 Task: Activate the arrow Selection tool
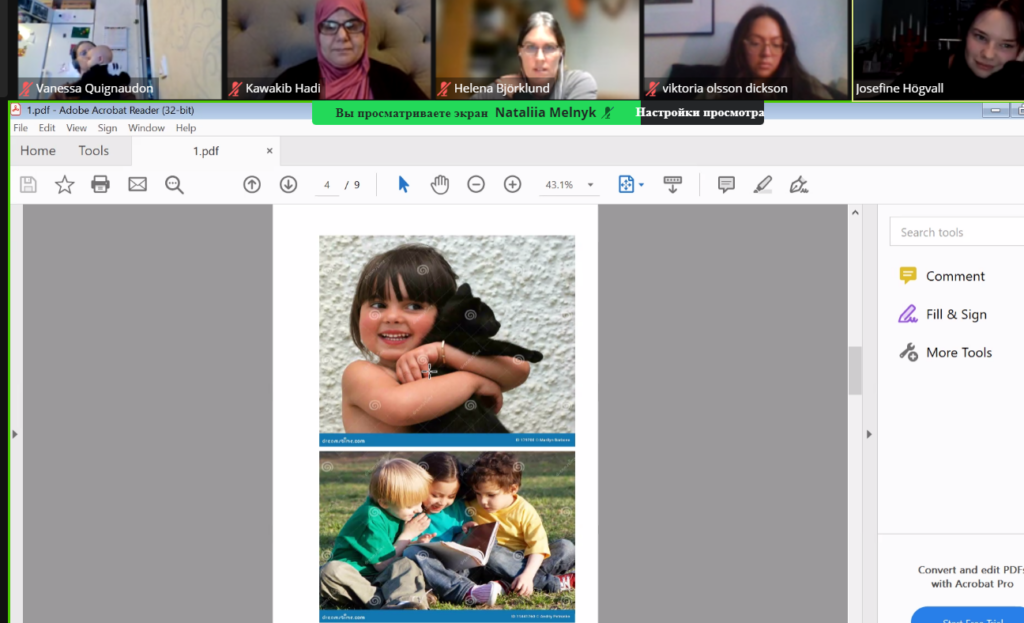click(x=404, y=184)
